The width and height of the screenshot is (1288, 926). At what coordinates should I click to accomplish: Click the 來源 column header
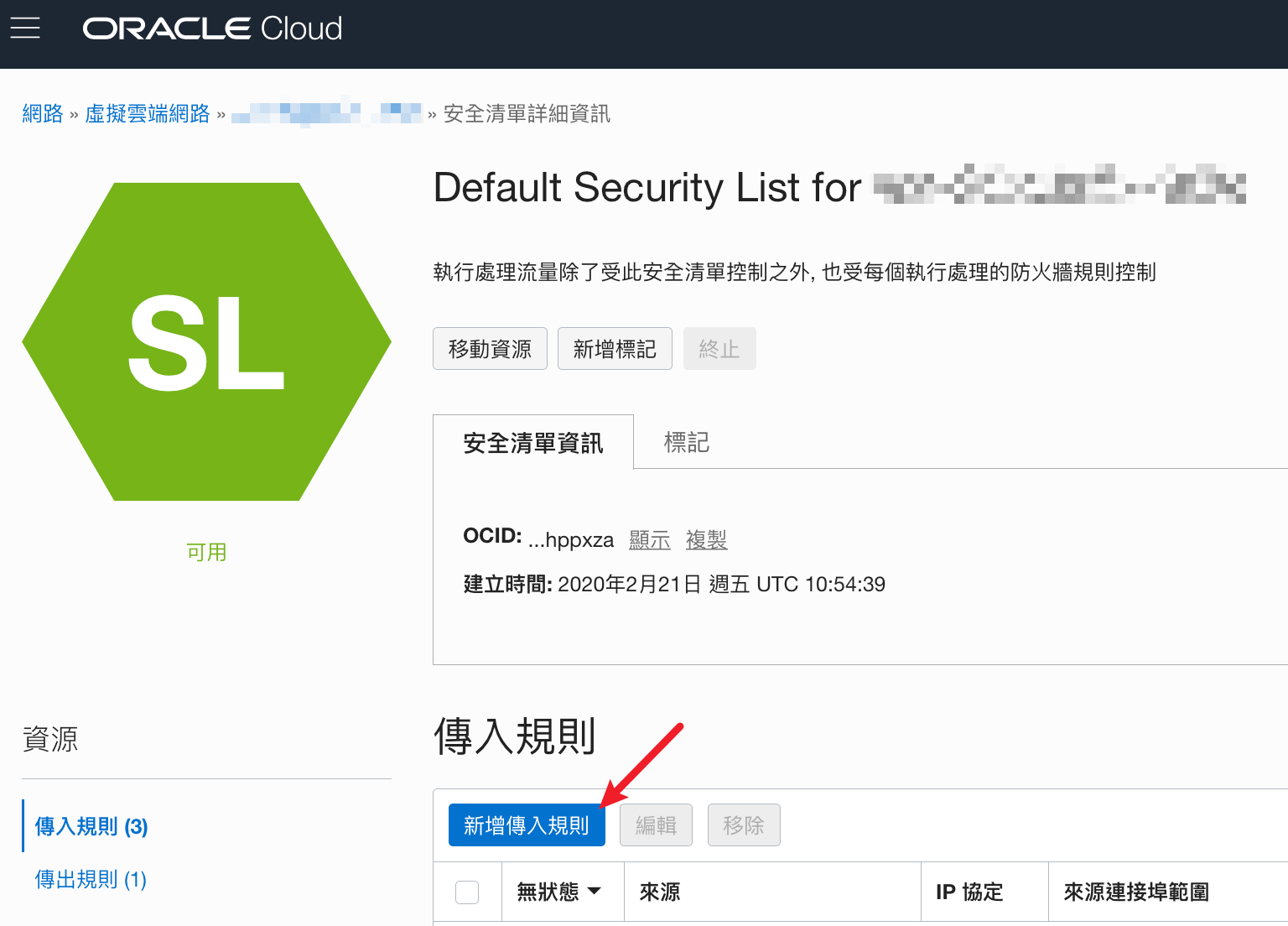(660, 892)
